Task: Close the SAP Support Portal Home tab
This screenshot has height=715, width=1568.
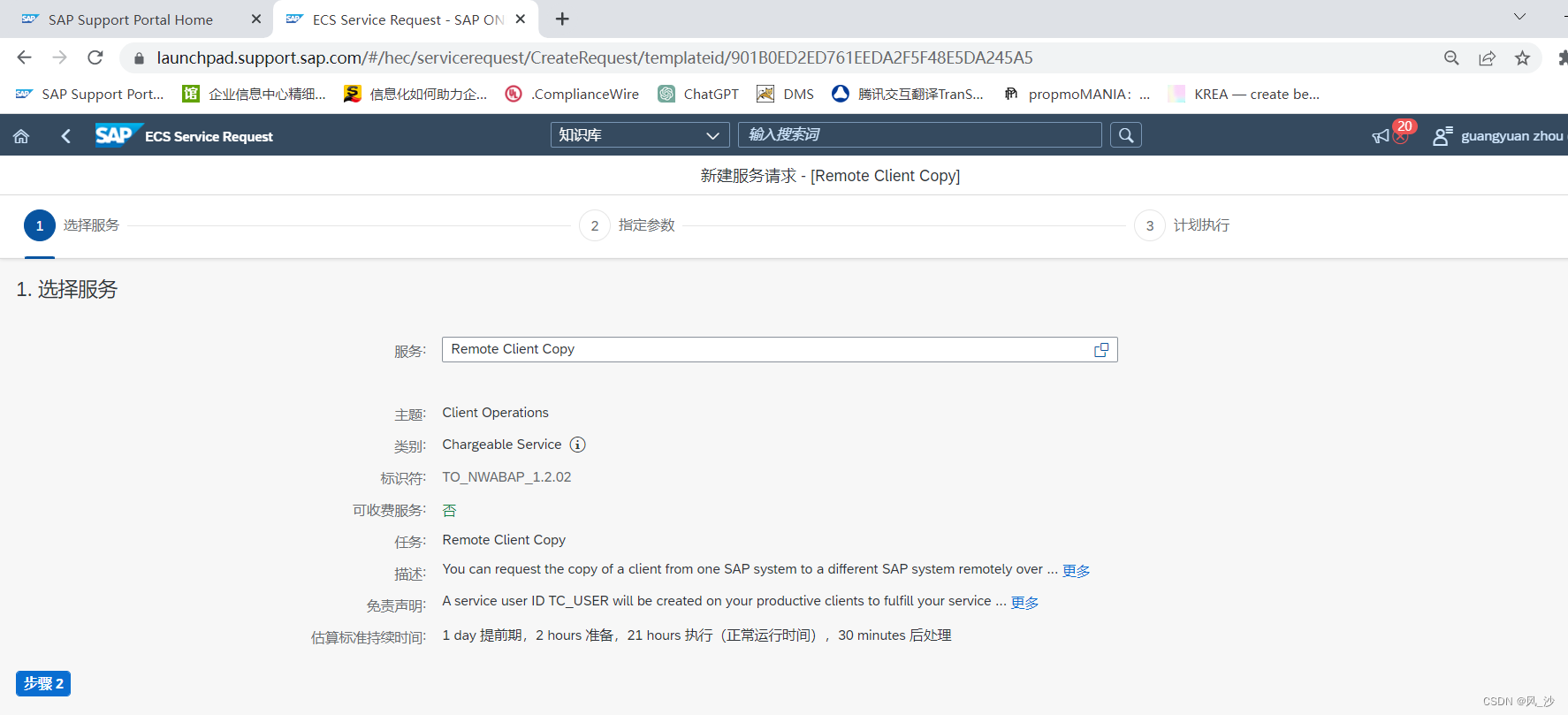Action: pos(256,19)
